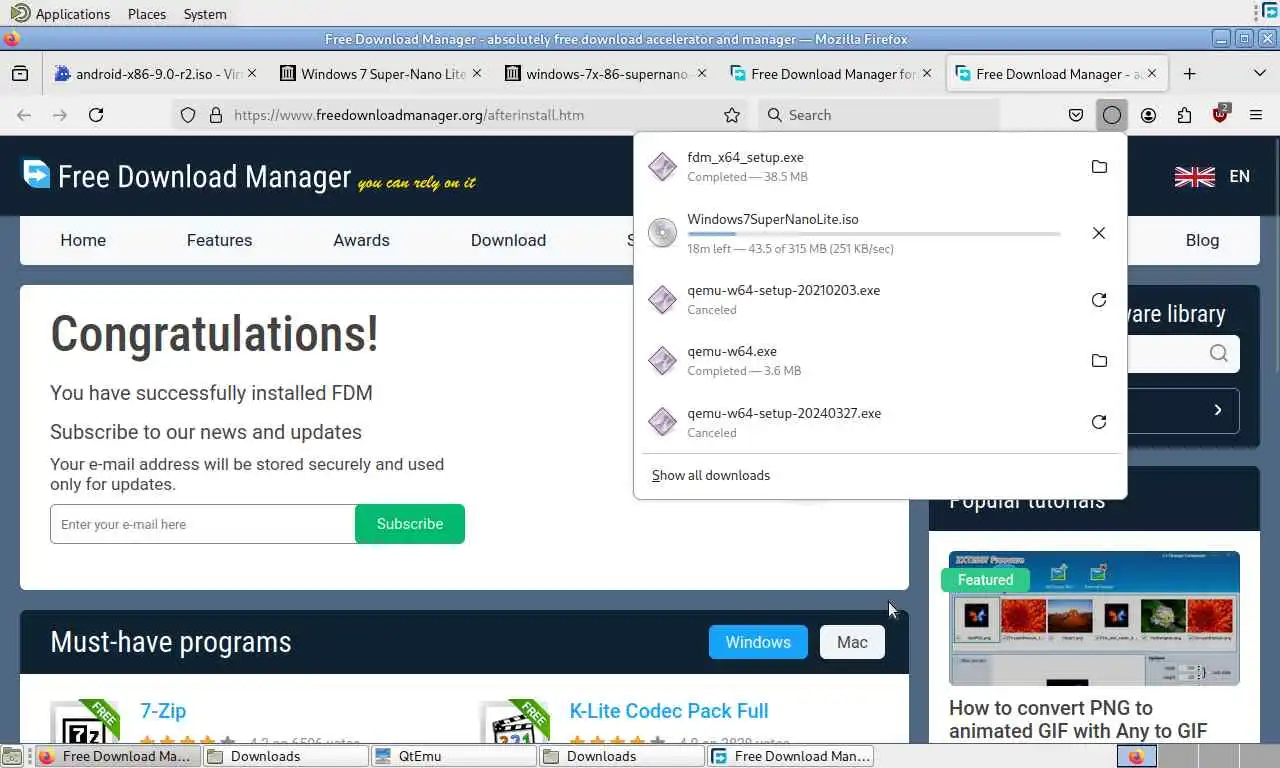1280x768 pixels.
Task: Click the fdm_x64_setup.exe file icon
Action: point(662,167)
